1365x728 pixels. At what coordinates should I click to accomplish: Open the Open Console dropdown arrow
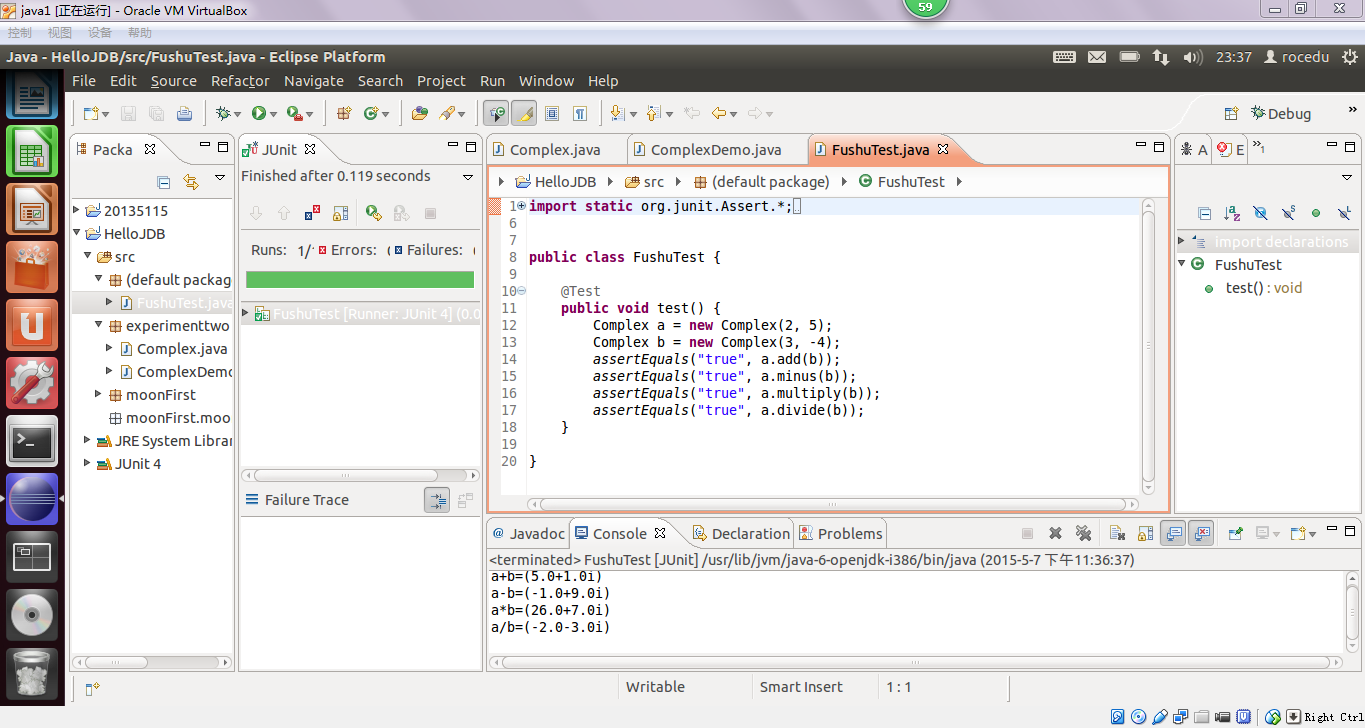pyautogui.click(x=1312, y=534)
